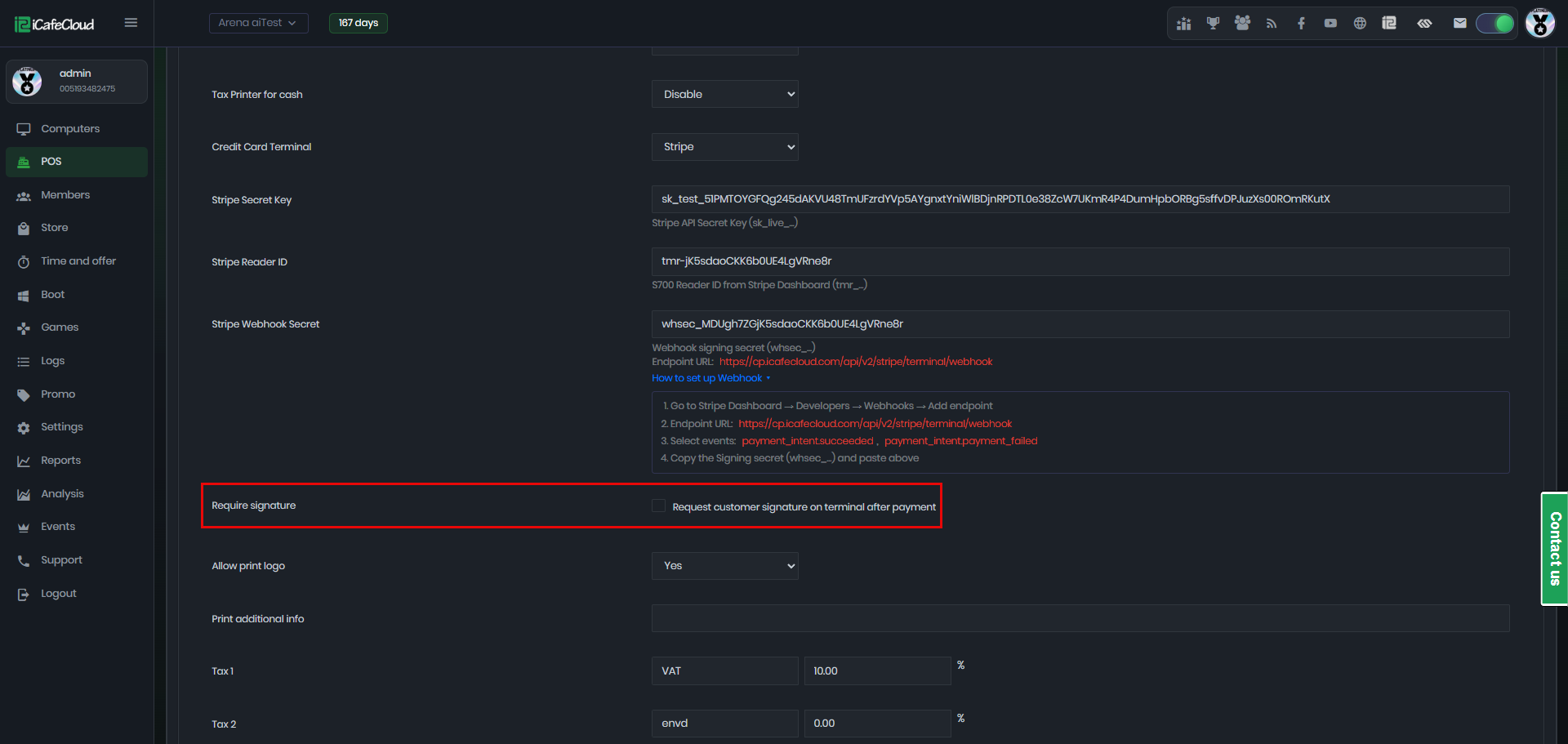Enable the Require signature checkbox
This screenshot has width=1568, height=744.
[658, 506]
